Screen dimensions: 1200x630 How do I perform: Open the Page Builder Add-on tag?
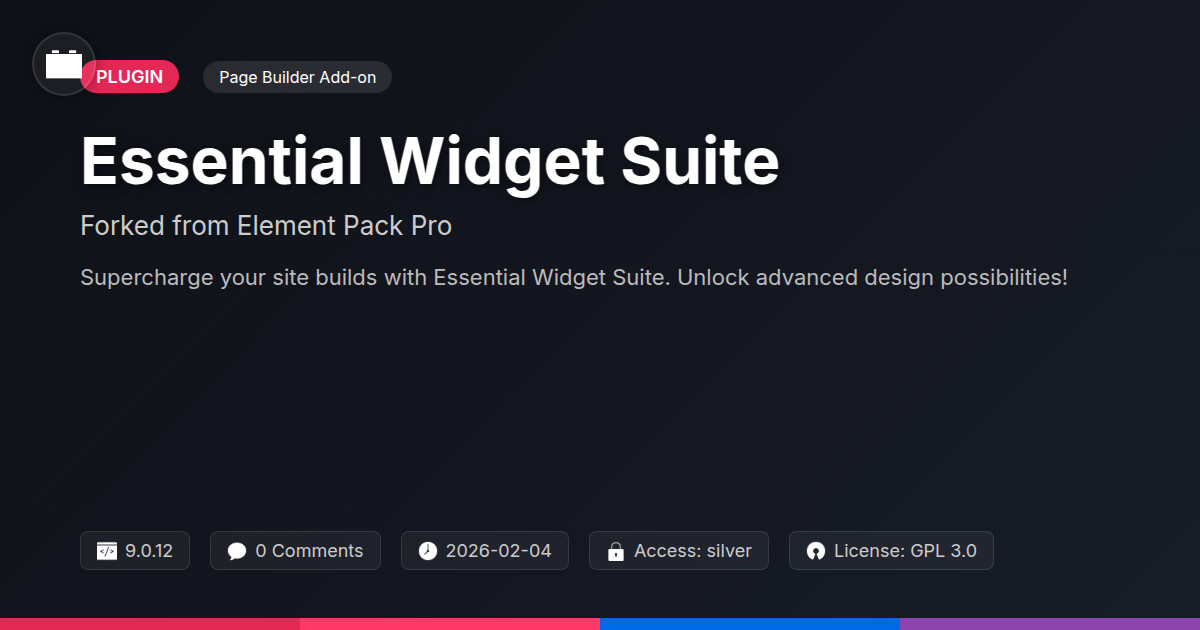point(297,77)
